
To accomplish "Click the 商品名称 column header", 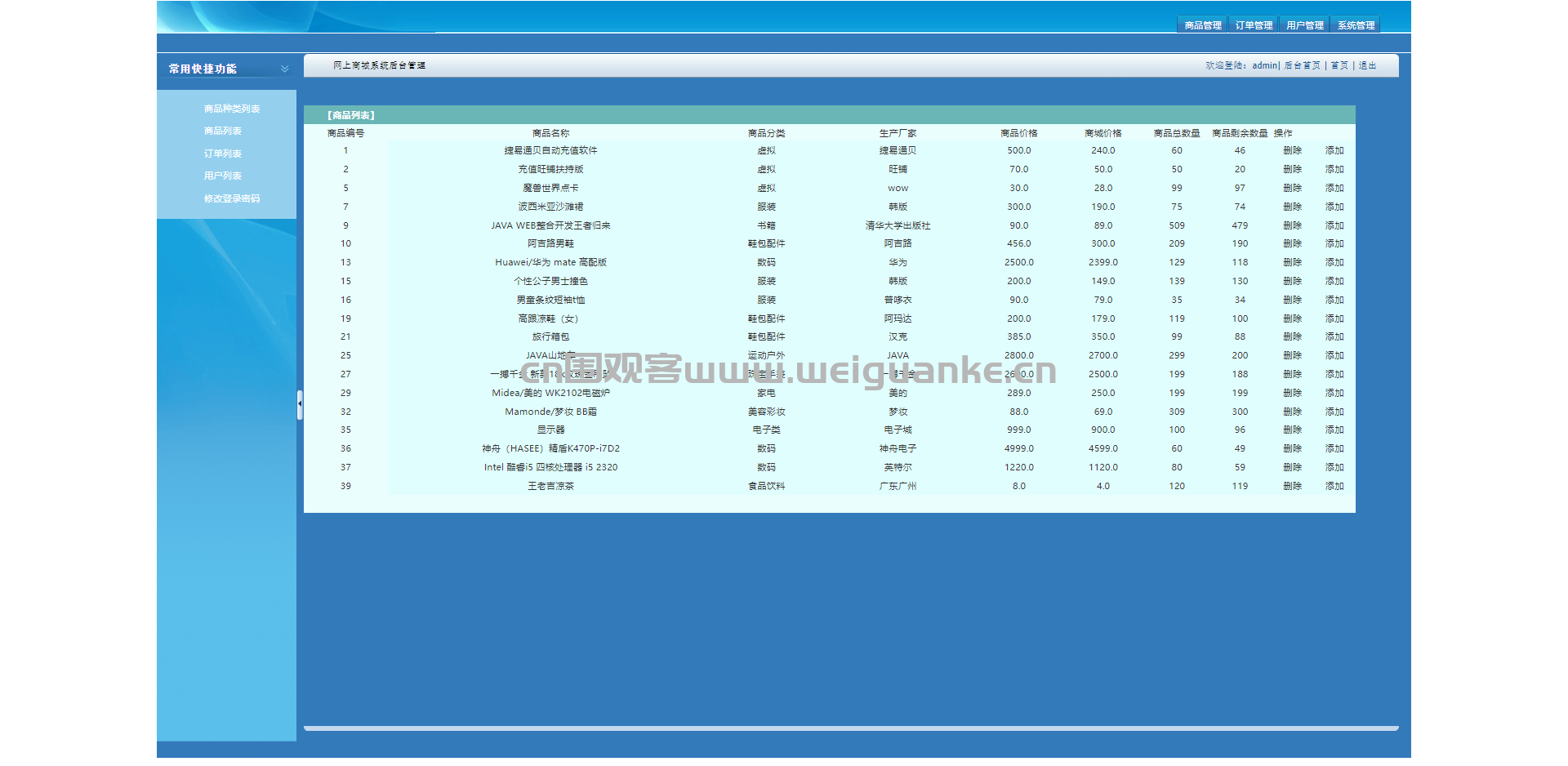I will 550,133.
